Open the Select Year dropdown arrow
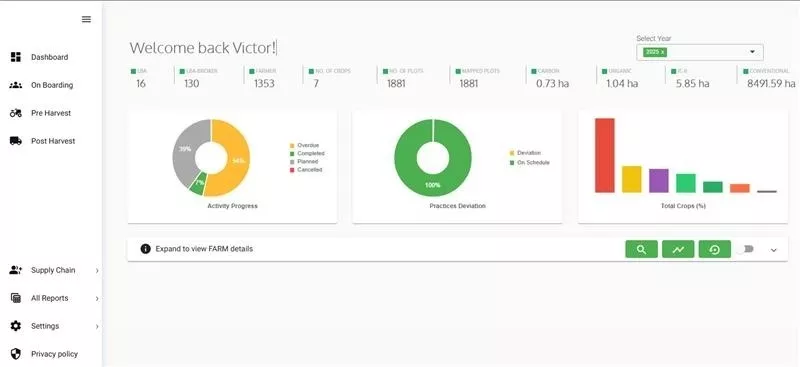 752,52
